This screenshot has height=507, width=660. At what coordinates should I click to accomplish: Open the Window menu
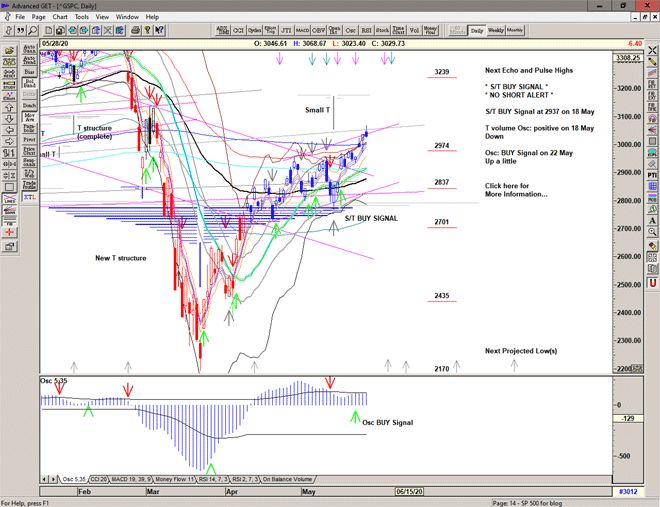point(127,17)
